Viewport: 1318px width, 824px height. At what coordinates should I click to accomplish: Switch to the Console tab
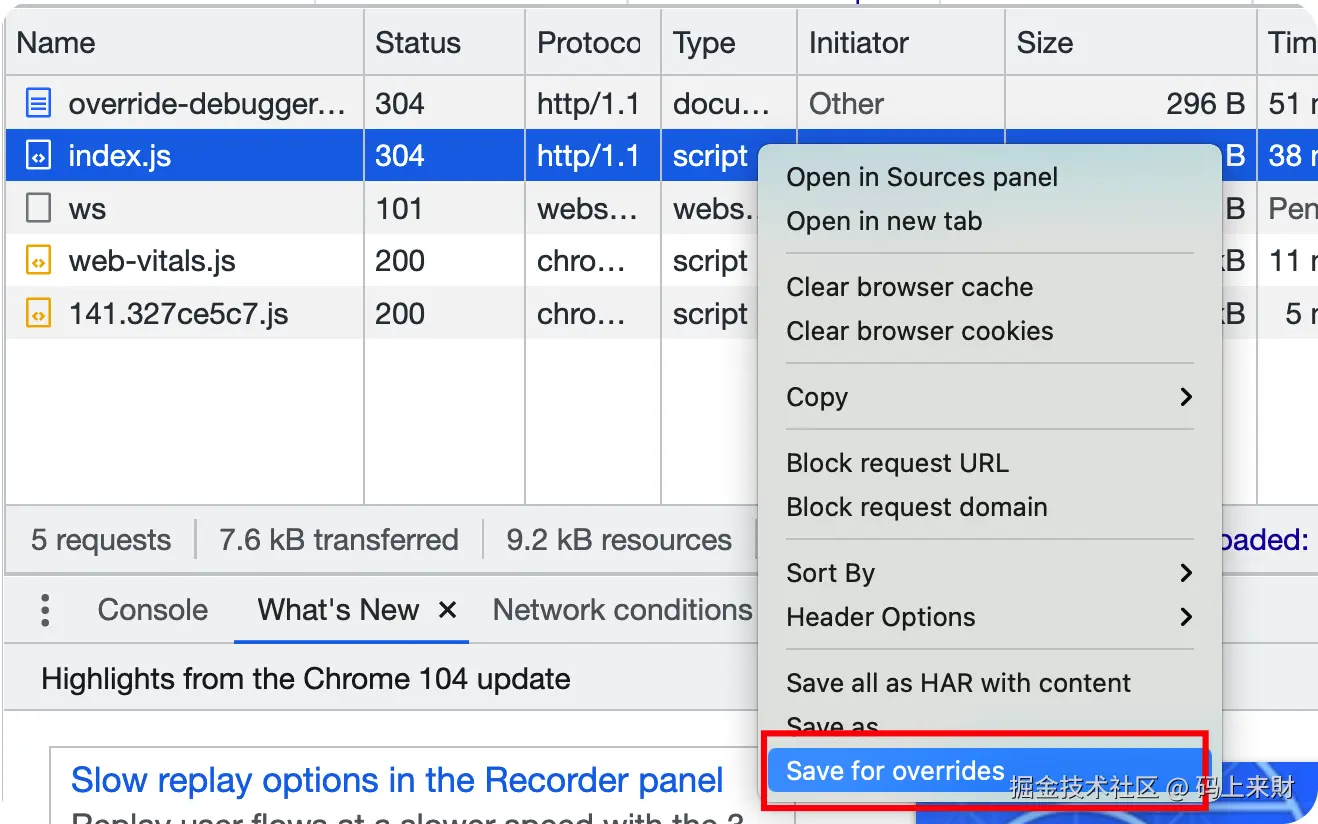click(x=153, y=610)
